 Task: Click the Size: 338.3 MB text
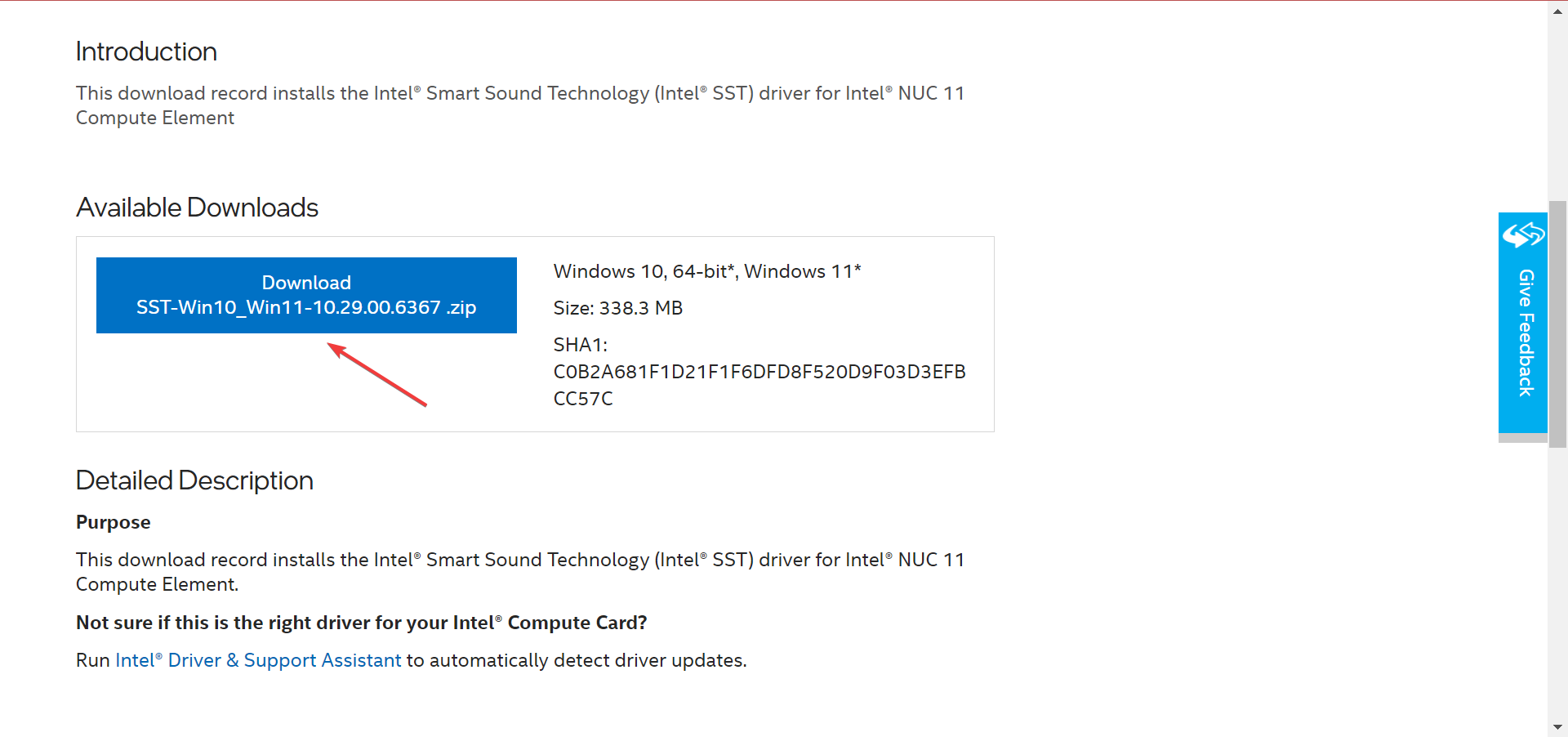[x=618, y=308]
